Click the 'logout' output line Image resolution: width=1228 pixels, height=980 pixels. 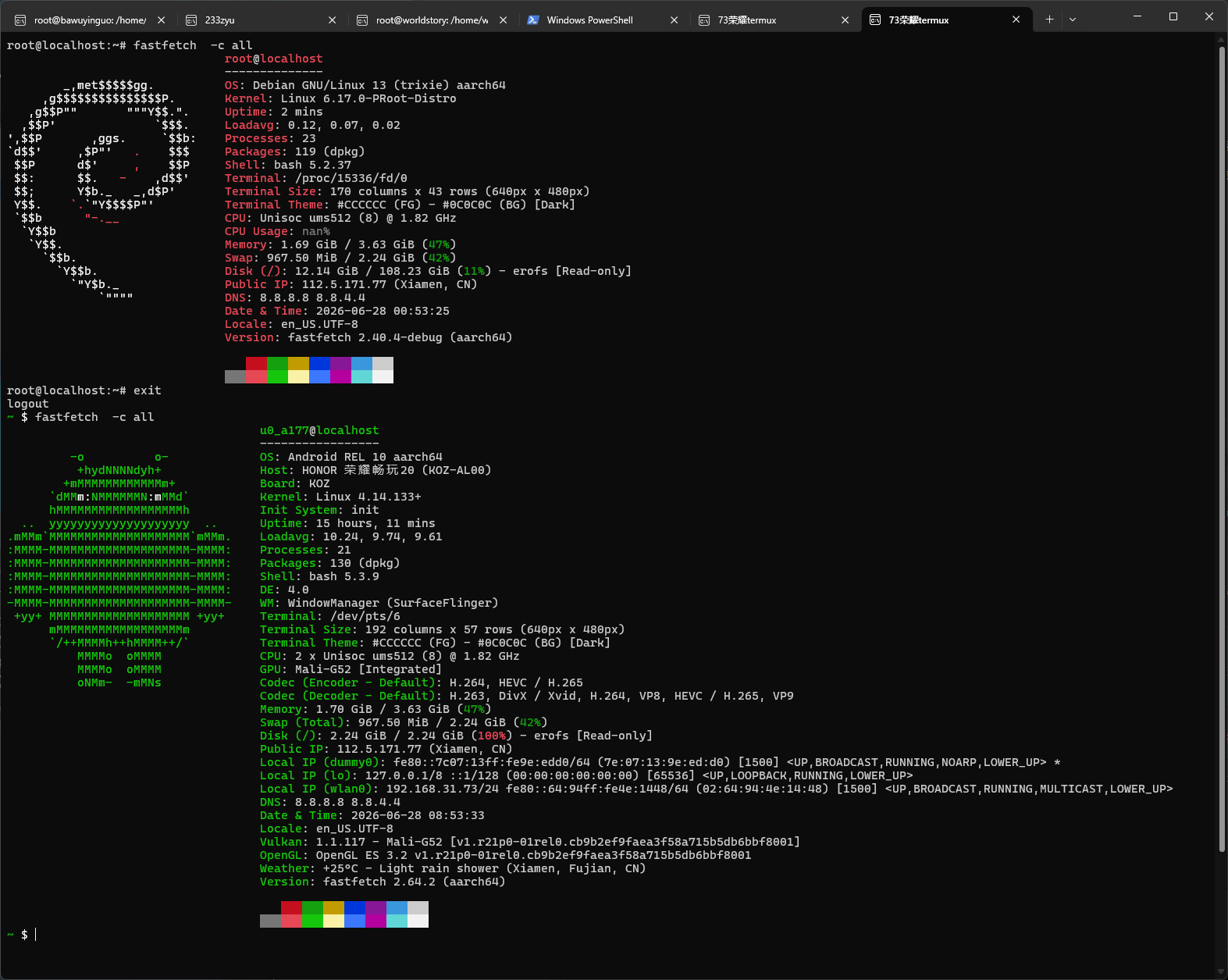coord(28,404)
